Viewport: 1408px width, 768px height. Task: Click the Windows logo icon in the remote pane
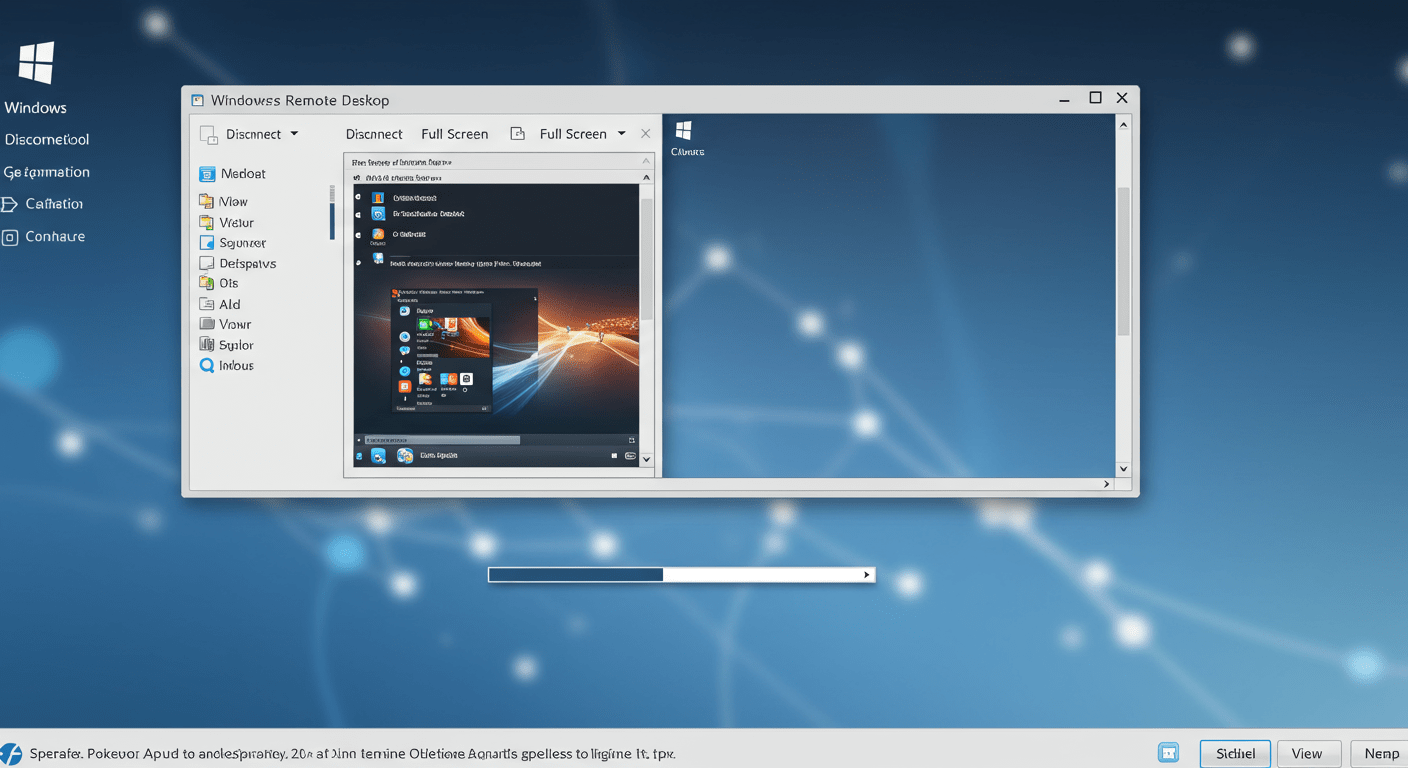684,130
